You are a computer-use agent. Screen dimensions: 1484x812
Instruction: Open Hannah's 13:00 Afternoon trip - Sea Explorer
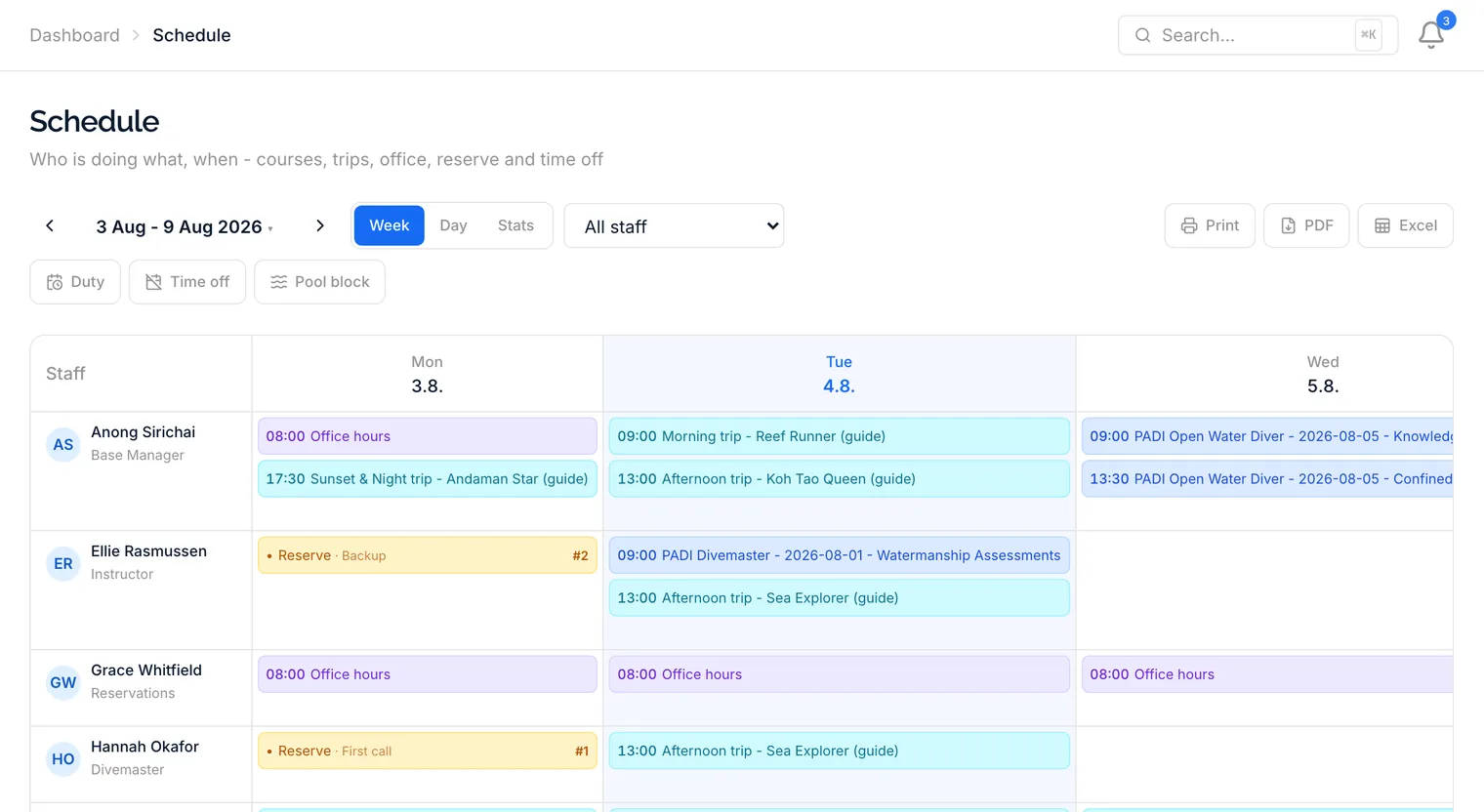[839, 751]
